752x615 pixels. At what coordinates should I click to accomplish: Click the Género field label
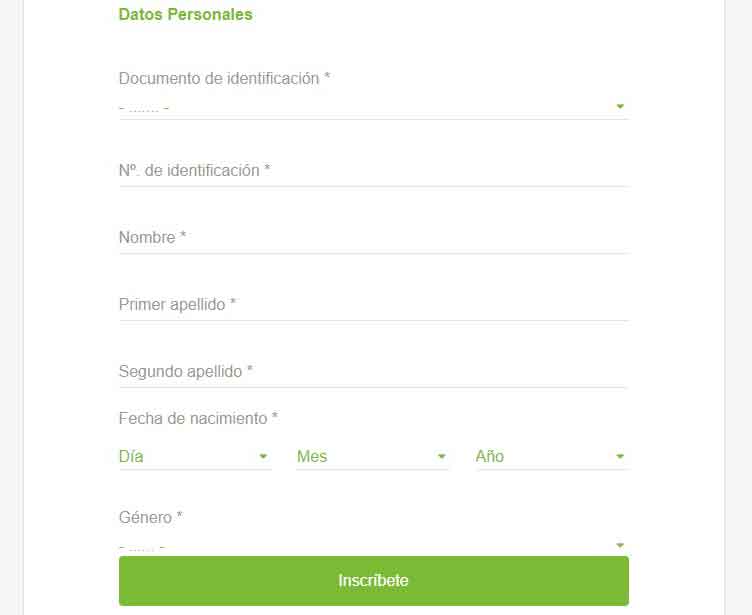click(x=150, y=517)
